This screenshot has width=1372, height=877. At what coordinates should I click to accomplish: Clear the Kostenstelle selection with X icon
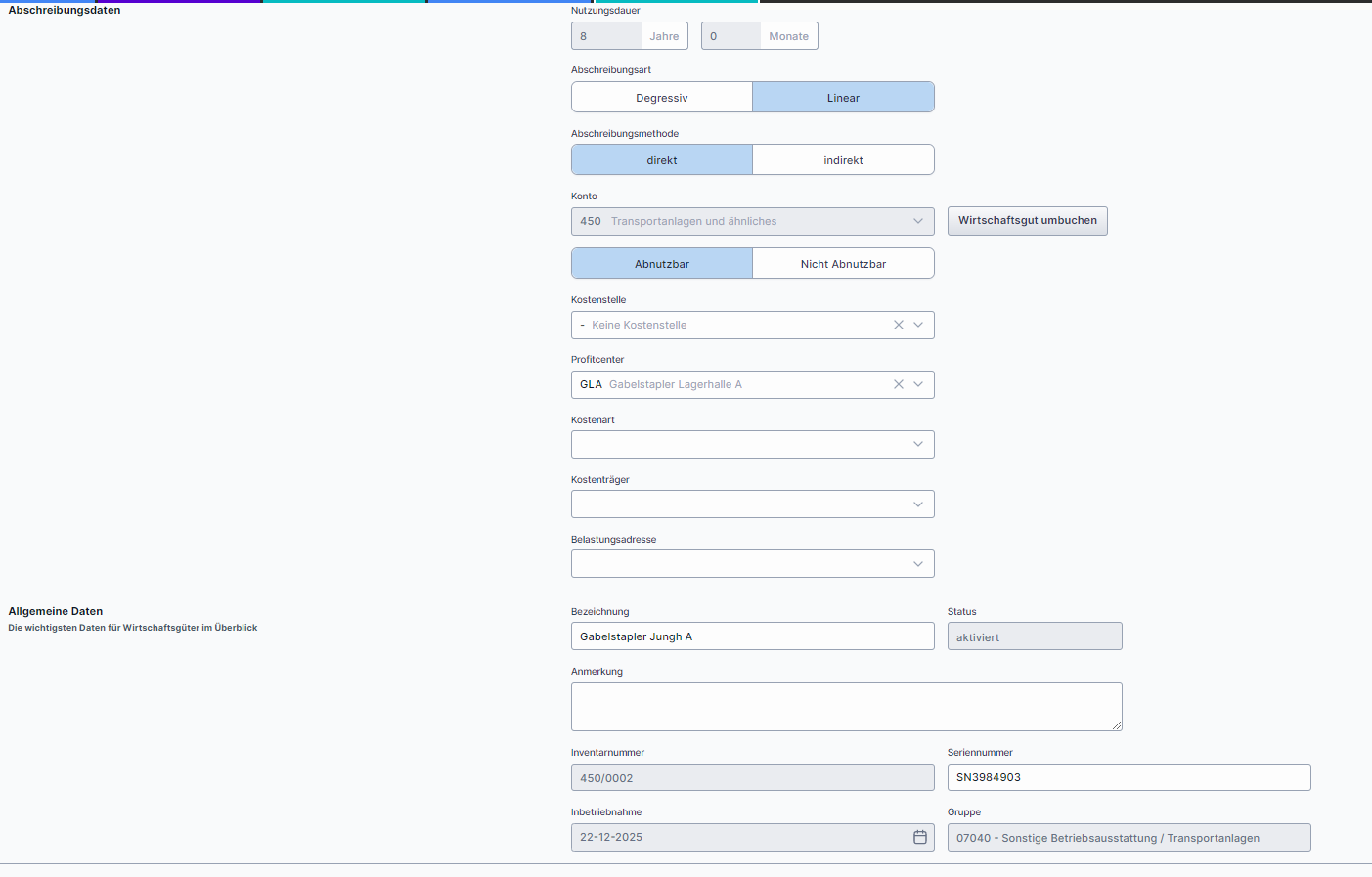[898, 325]
